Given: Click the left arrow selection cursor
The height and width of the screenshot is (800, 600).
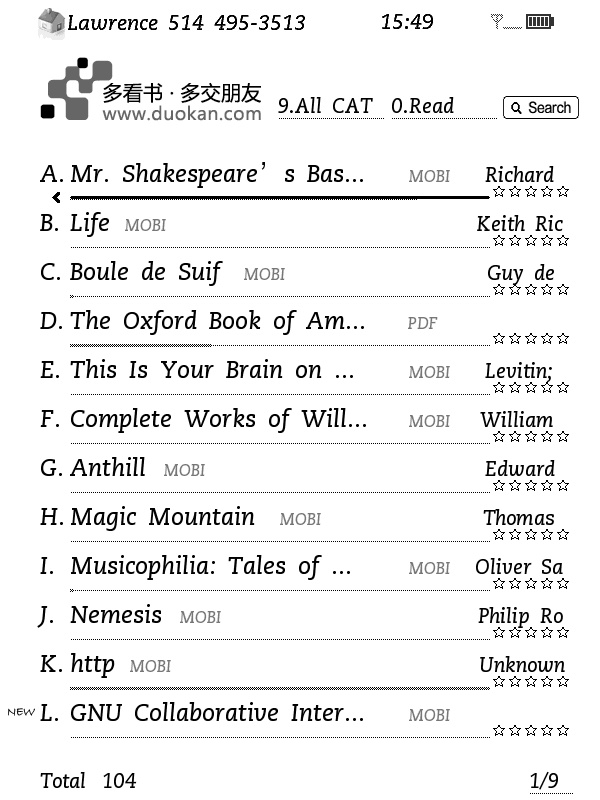Looking at the screenshot, I should click(56, 198).
